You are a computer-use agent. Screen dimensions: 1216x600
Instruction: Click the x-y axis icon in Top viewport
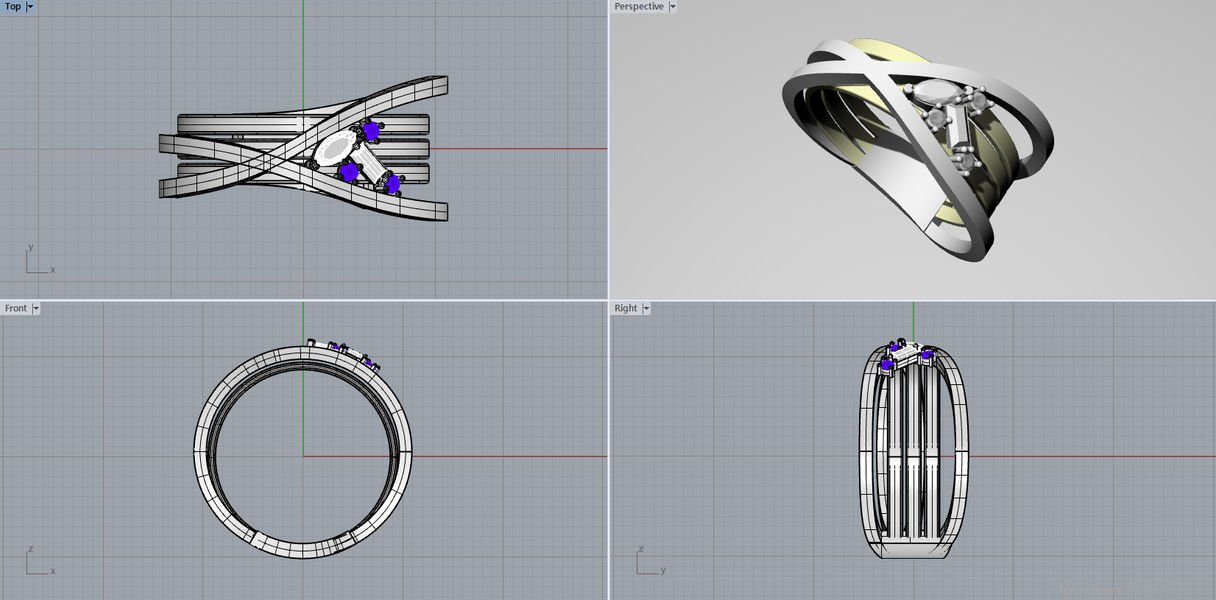tap(39, 259)
